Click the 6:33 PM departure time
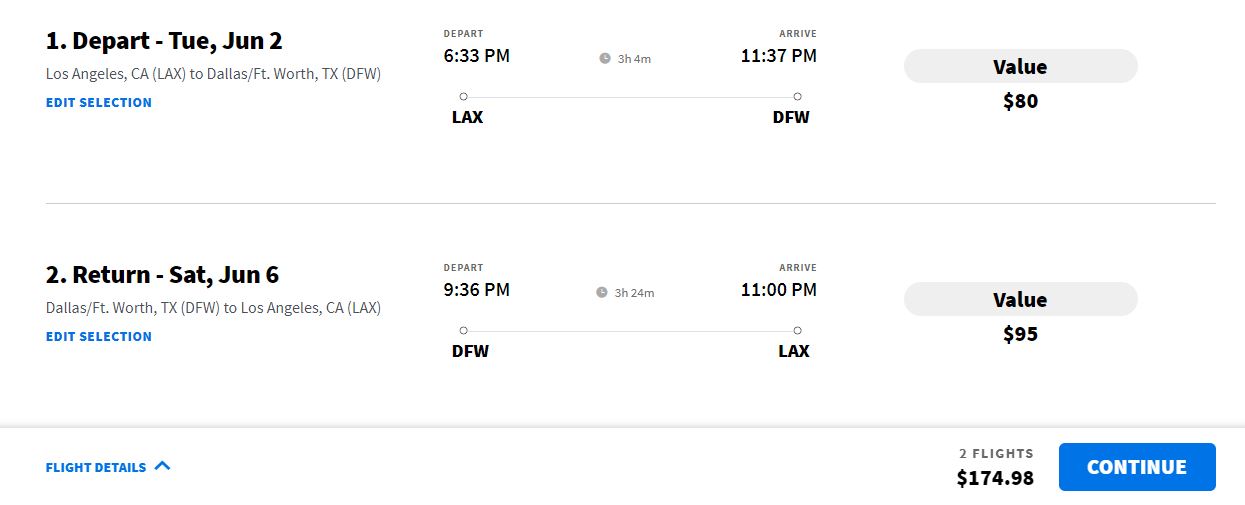The image size is (1245, 505). [x=477, y=56]
